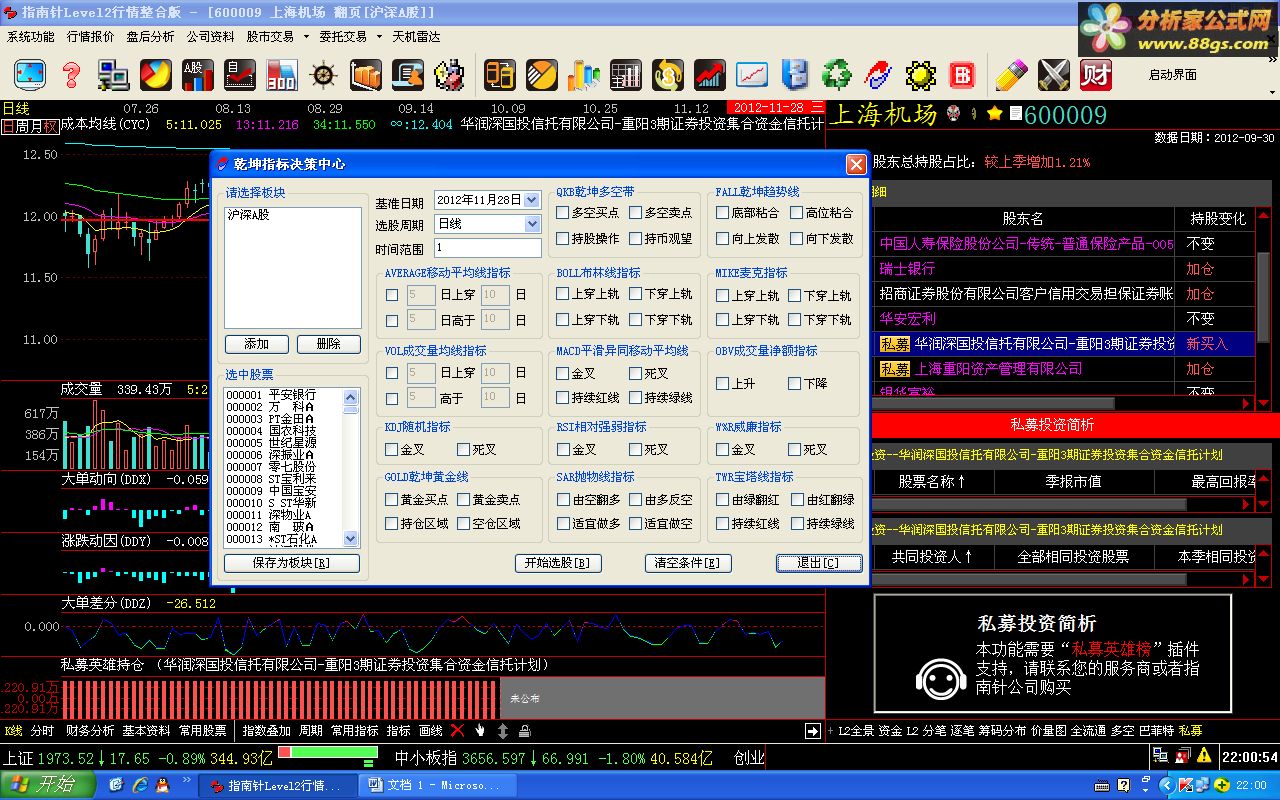The width and height of the screenshot is (1280, 800).
Task: Click the ship steering wheel icon
Action: 323,74
